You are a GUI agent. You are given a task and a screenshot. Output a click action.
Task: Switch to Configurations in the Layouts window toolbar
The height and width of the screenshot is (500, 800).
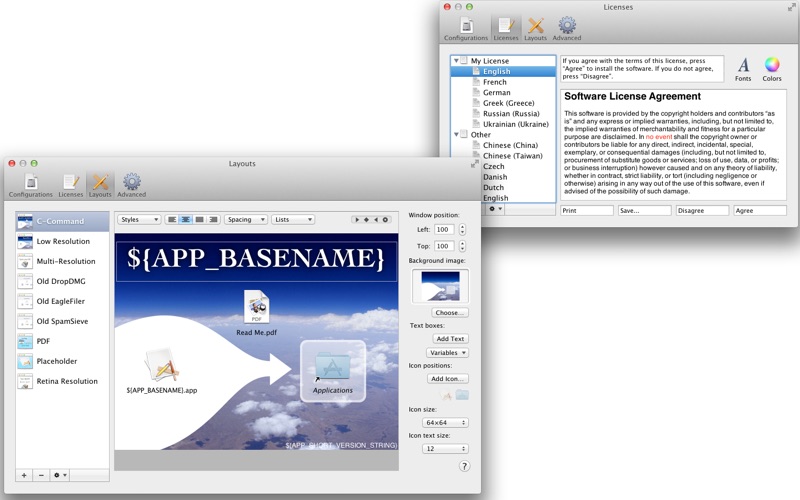(31, 184)
